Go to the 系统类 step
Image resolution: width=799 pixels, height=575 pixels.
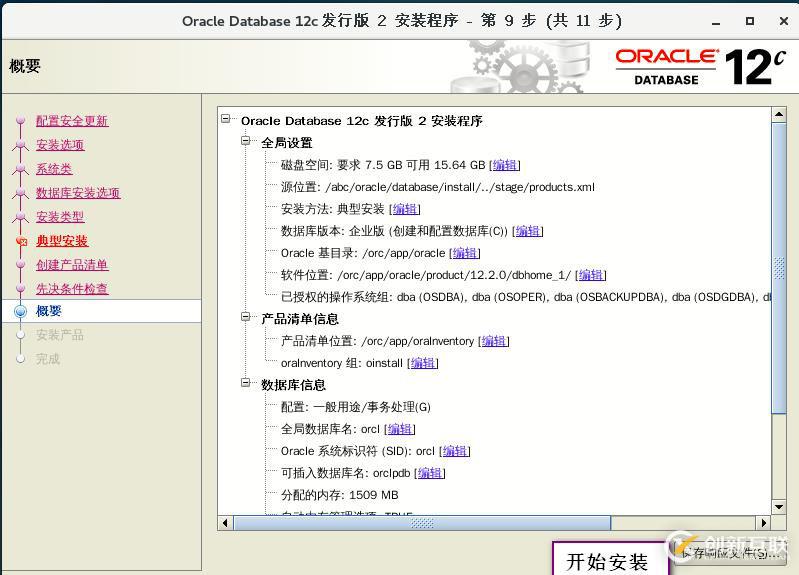pyautogui.click(x=54, y=169)
